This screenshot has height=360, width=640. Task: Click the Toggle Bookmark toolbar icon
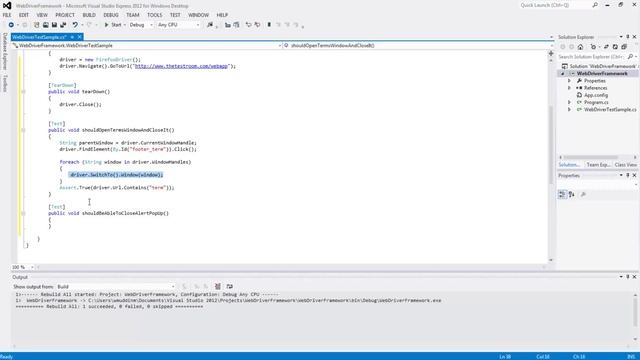[269, 25]
